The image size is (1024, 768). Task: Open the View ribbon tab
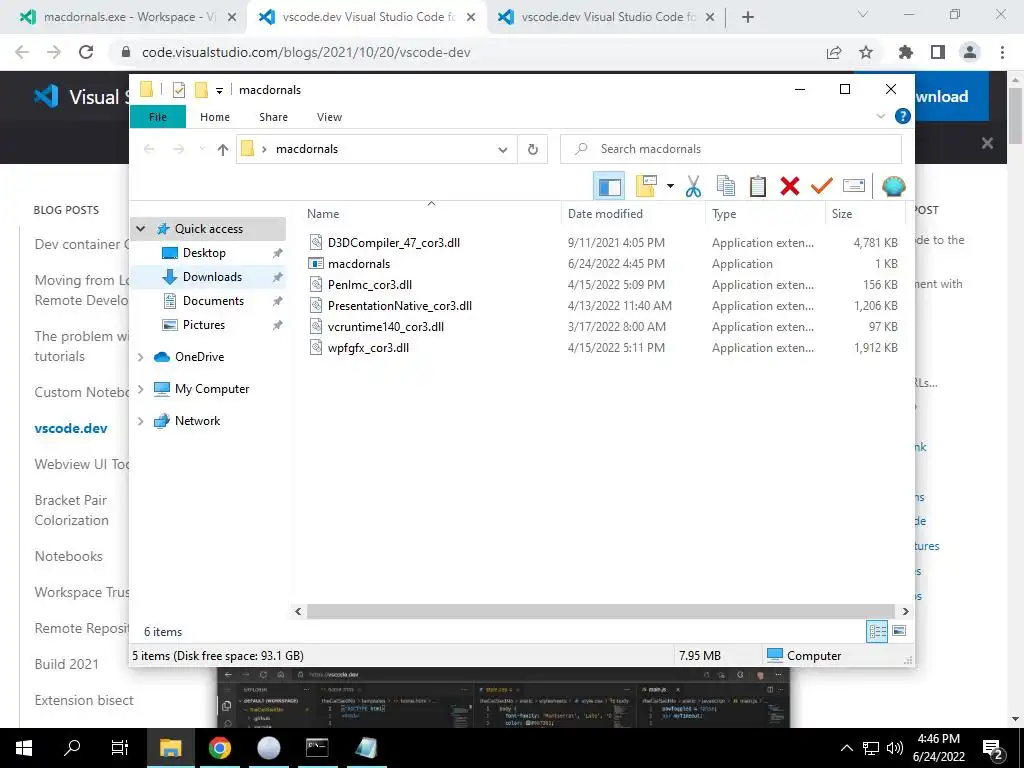(x=329, y=117)
